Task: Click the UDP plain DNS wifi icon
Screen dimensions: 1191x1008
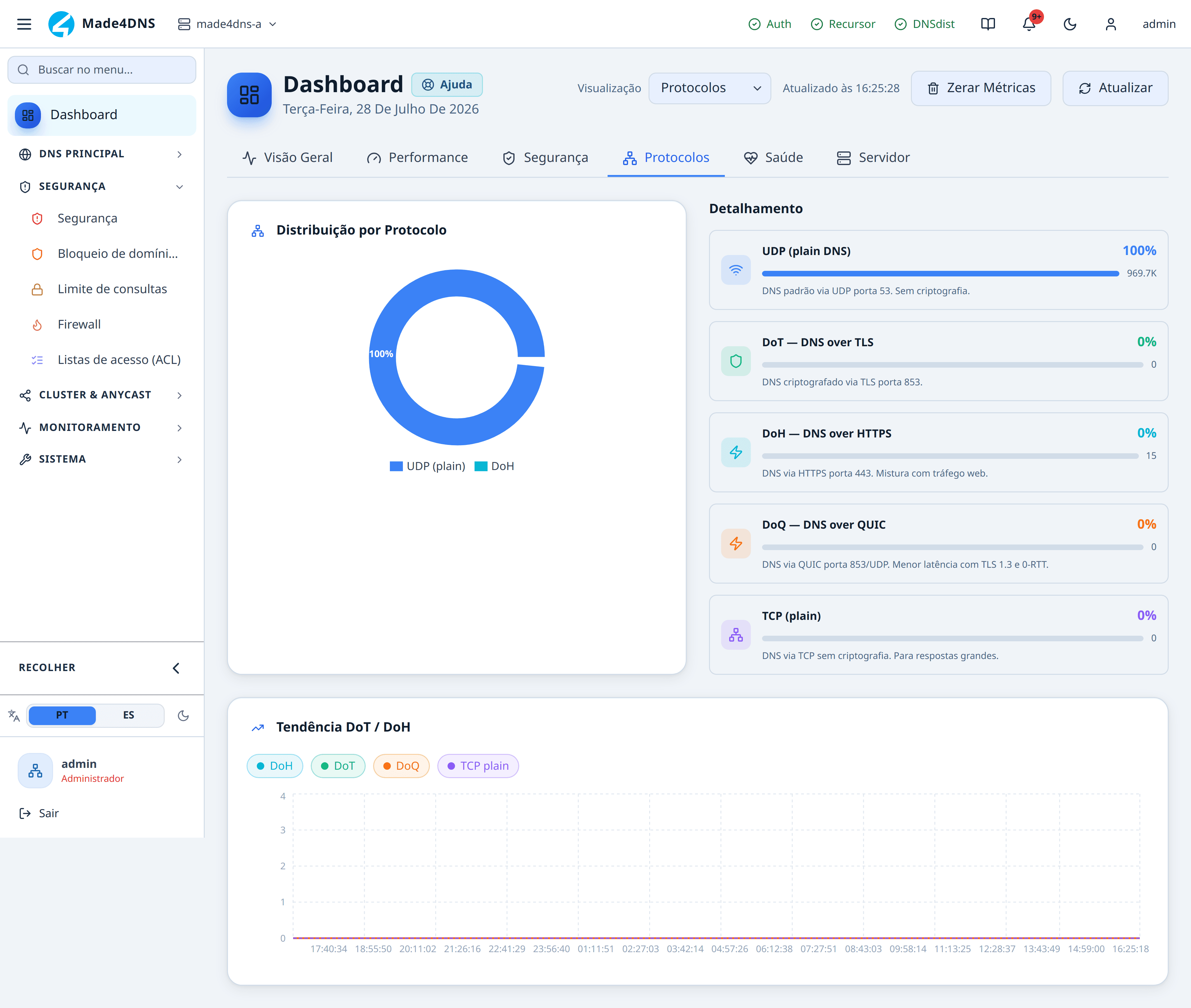Action: click(x=736, y=270)
